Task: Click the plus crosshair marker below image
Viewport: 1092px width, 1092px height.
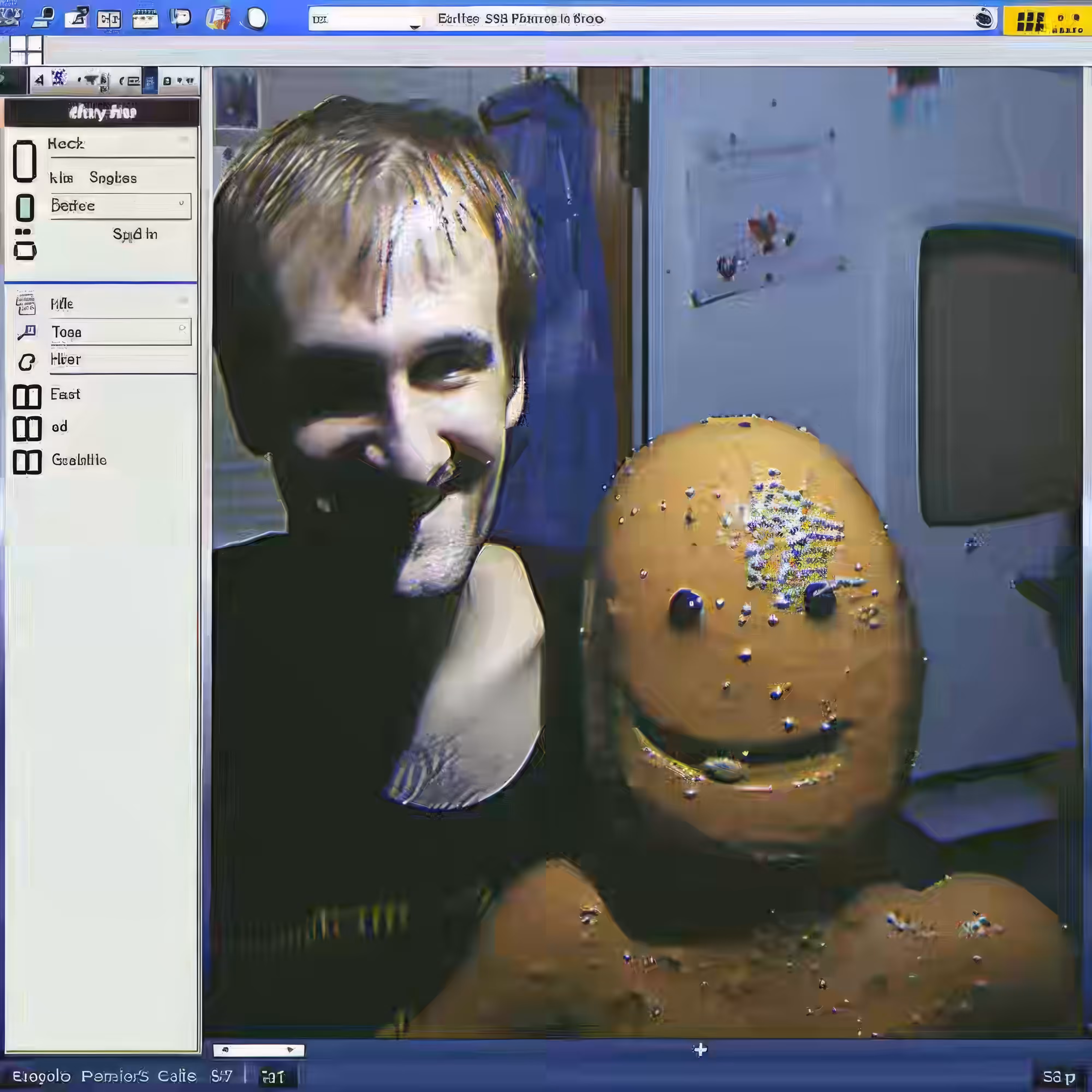Action: (700, 1050)
